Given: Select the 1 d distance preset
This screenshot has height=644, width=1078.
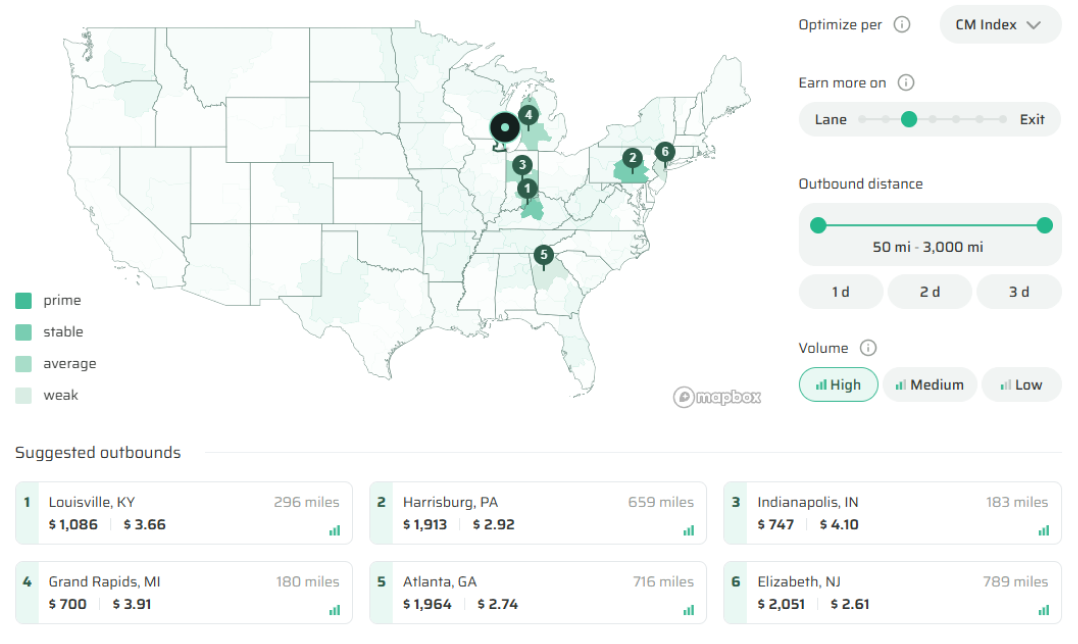Looking at the screenshot, I should (840, 292).
